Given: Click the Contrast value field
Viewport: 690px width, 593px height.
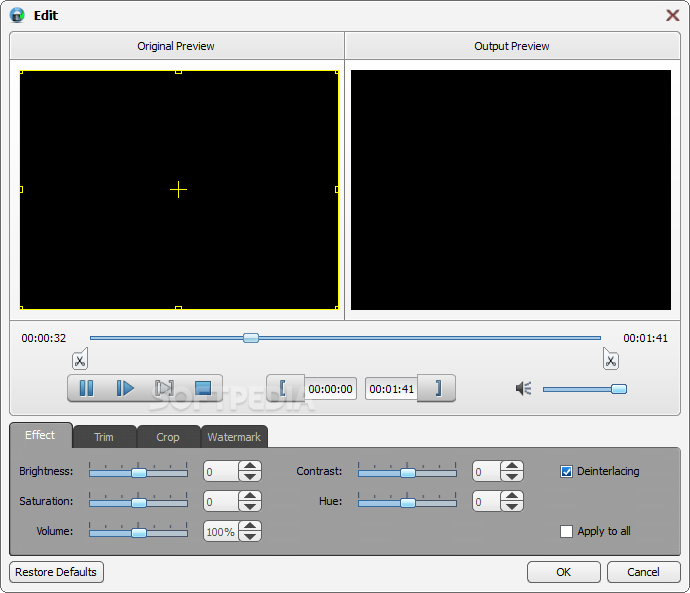Looking at the screenshot, I should tap(487, 472).
